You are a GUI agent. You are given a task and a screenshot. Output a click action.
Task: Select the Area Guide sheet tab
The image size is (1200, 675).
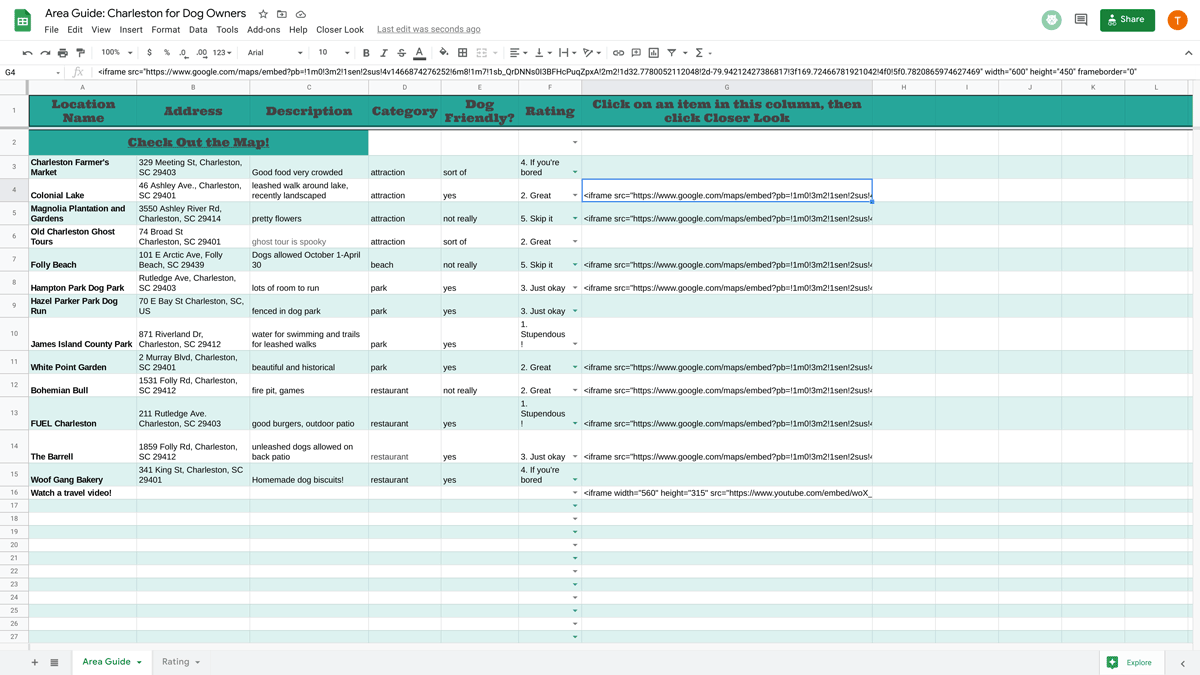[111, 662]
